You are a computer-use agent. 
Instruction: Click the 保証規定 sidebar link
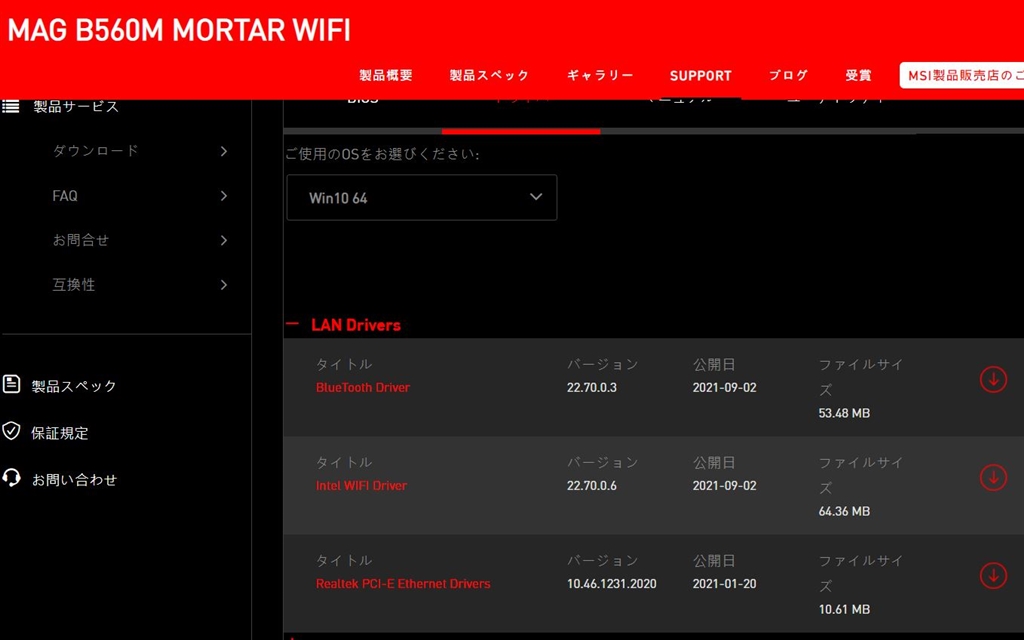click(59, 432)
